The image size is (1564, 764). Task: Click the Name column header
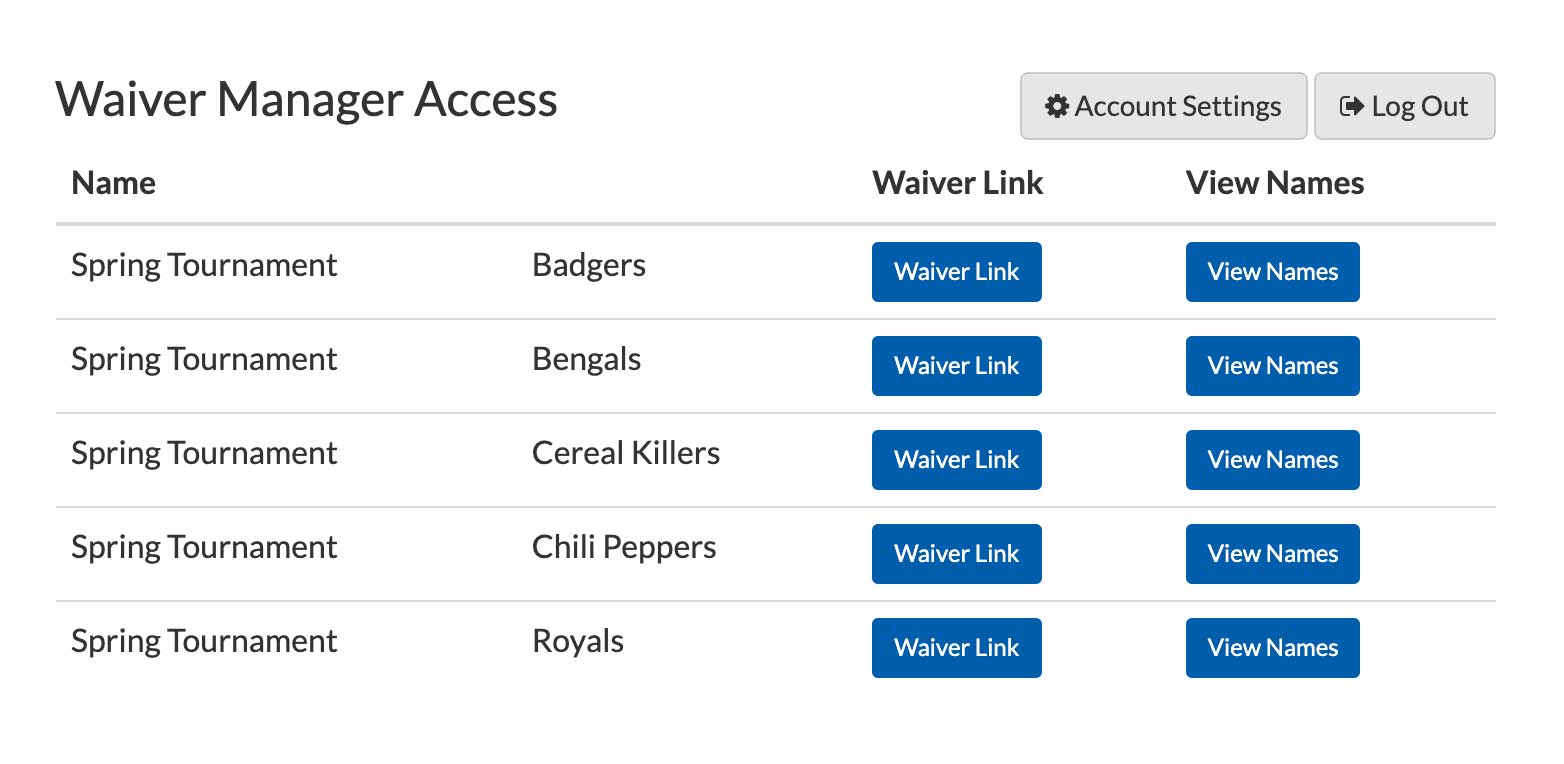(113, 182)
